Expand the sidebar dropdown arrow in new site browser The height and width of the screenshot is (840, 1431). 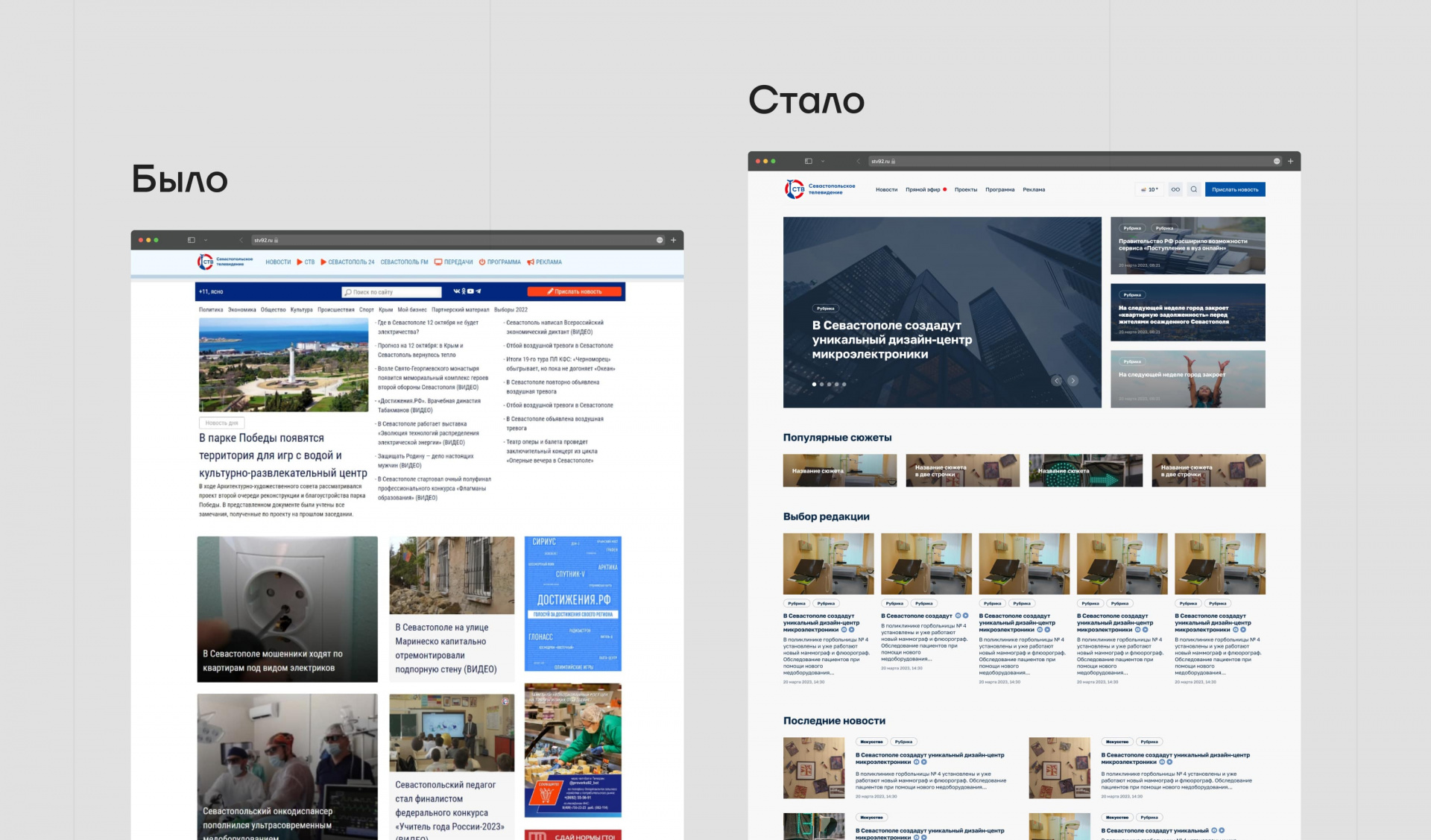pyautogui.click(x=823, y=161)
